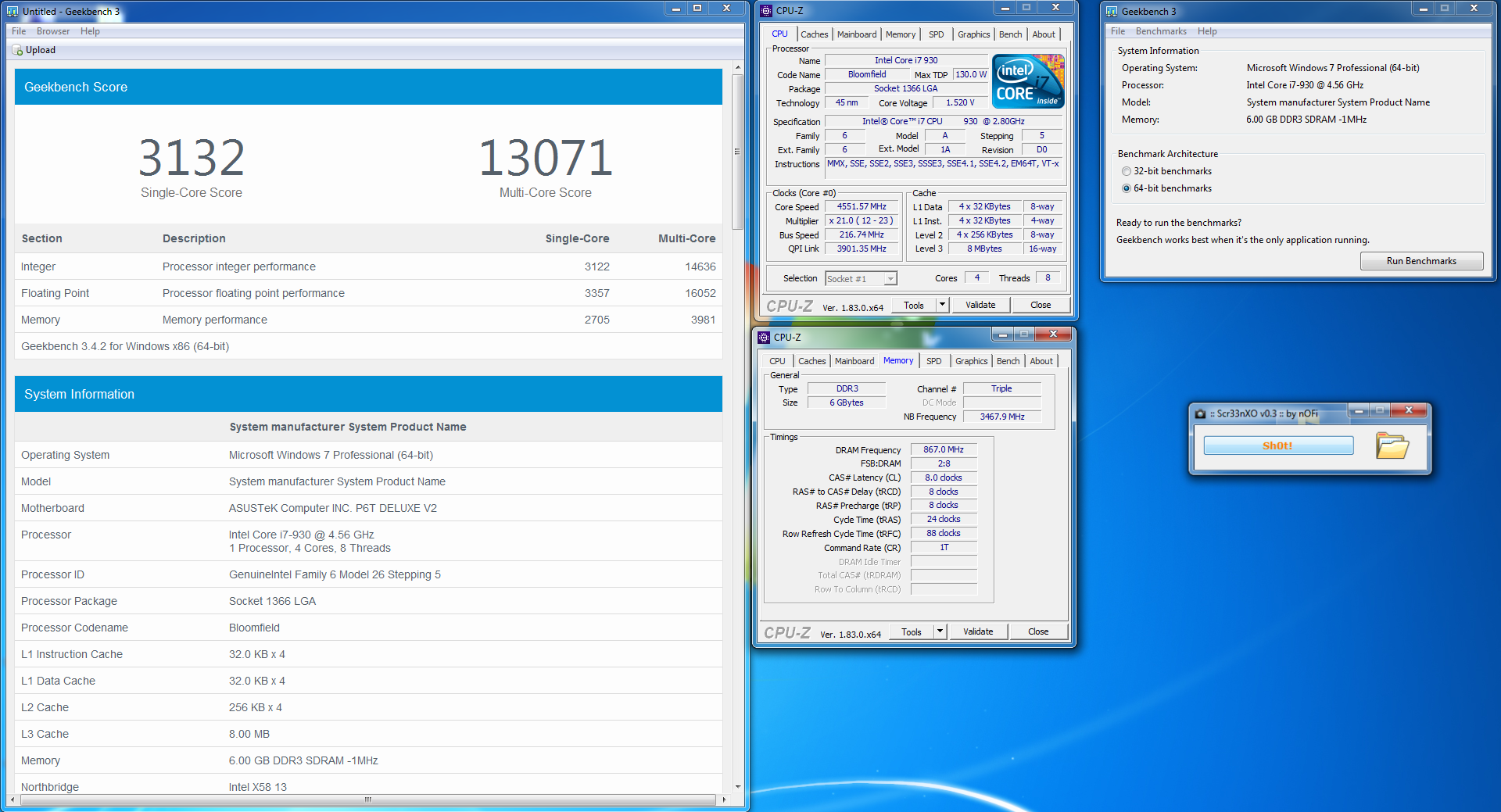This screenshot has width=1501, height=812.
Task: Click the Upload icon in Geekbench results
Action: pos(17,50)
